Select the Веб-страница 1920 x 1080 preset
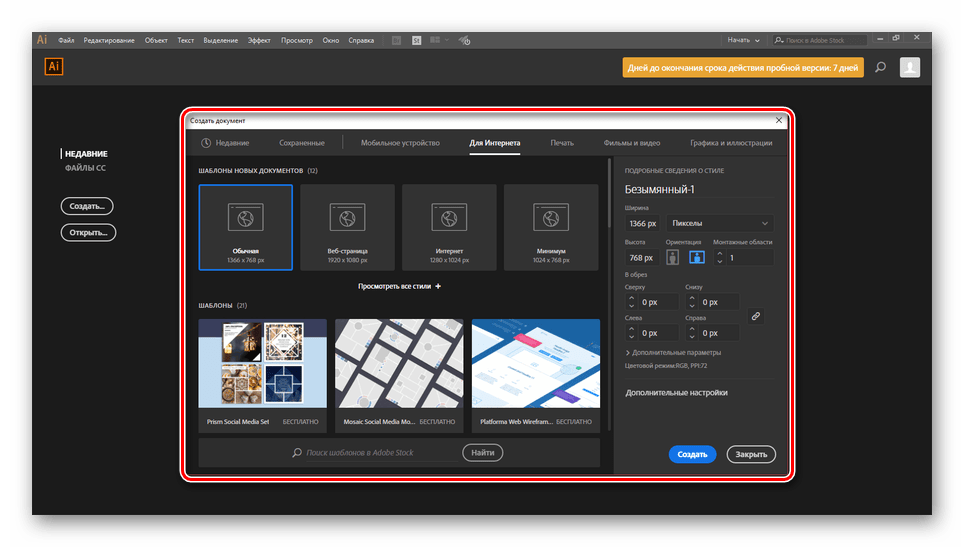This screenshot has height=547, width=964. coord(347,227)
